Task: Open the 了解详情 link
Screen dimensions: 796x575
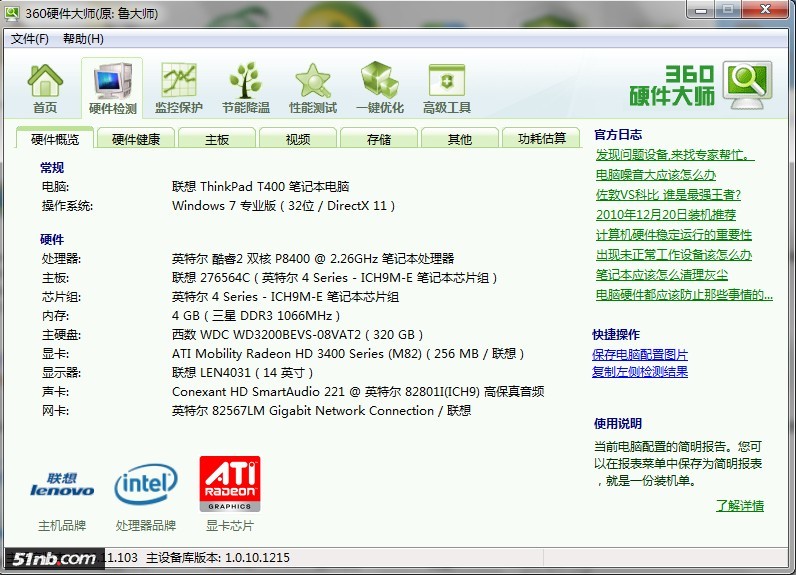Action: pyautogui.click(x=739, y=506)
